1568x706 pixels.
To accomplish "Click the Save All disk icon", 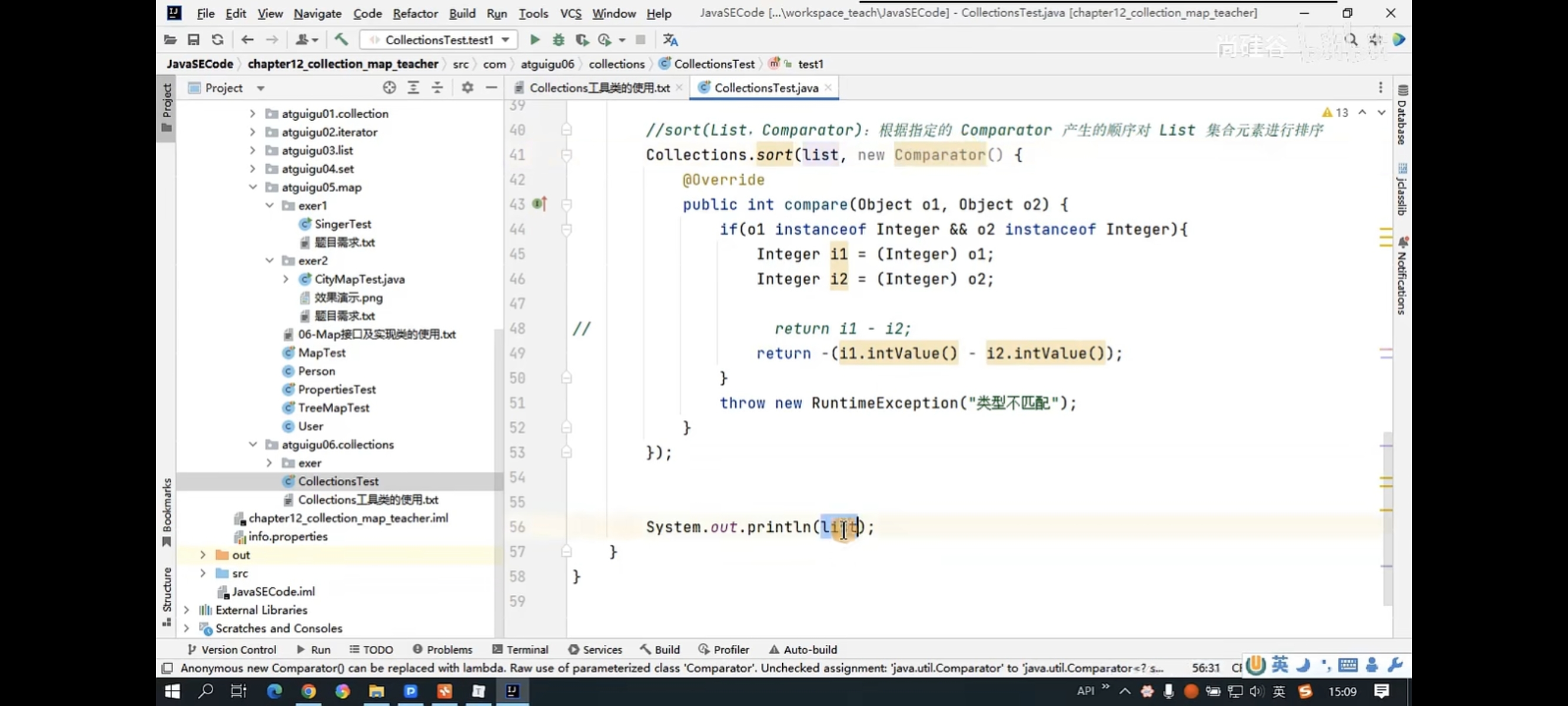I will point(194,39).
